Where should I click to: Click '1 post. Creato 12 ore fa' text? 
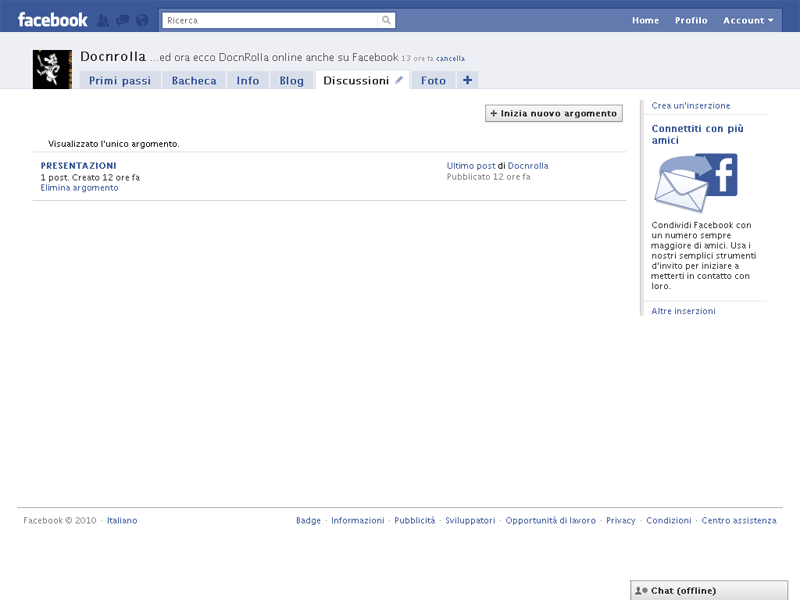coord(90,178)
